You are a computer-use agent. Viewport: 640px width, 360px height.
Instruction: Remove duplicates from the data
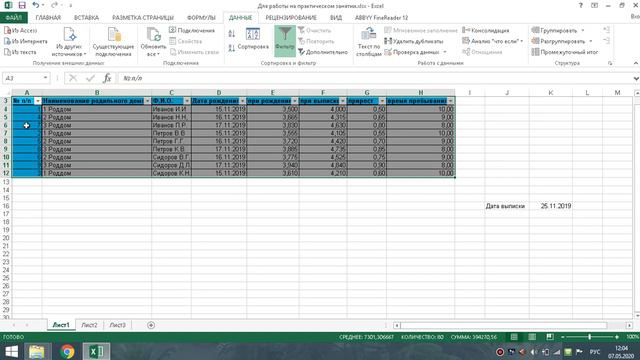coord(413,41)
